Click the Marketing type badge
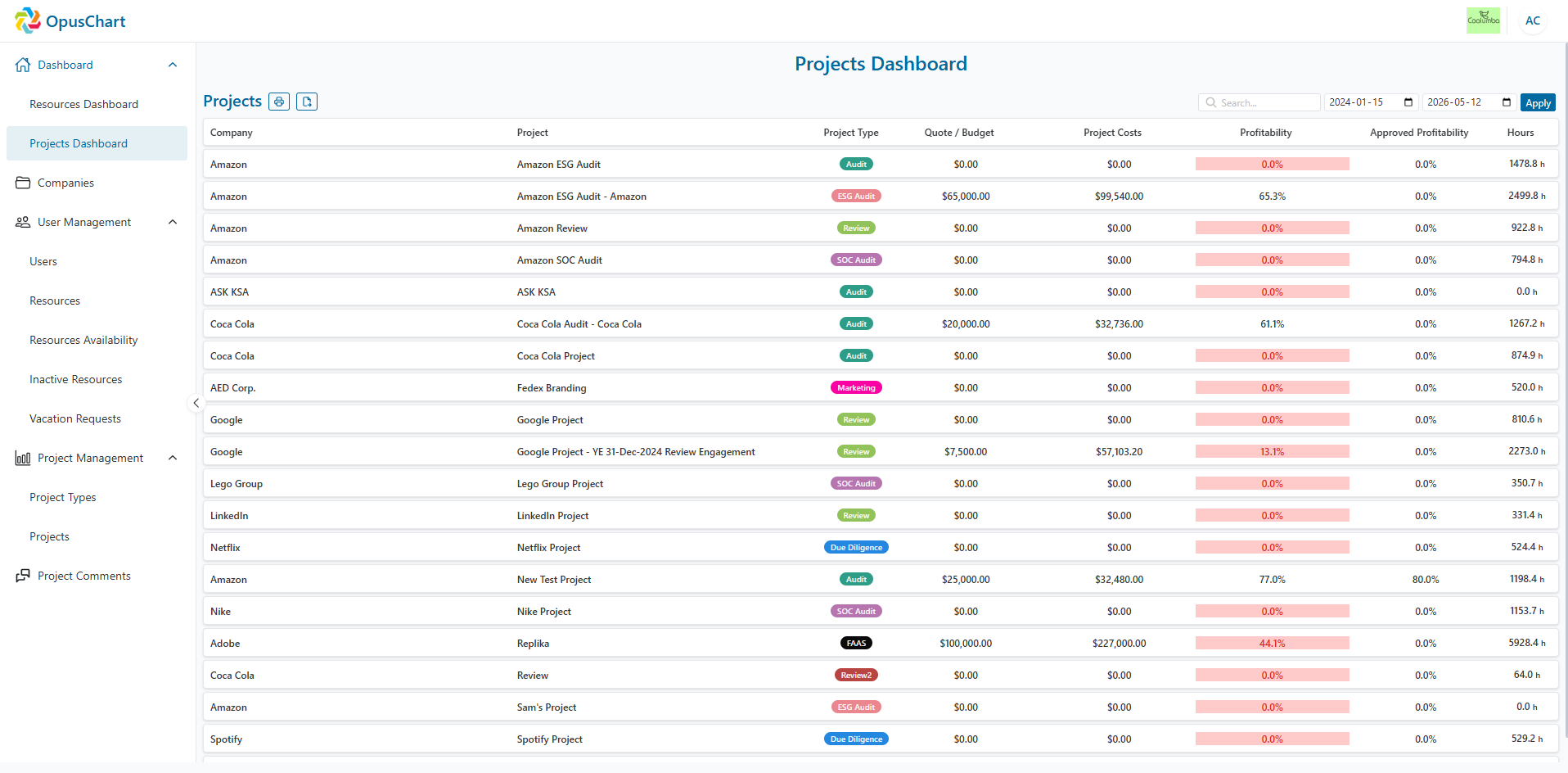This screenshot has height=773, width=1568. (856, 388)
